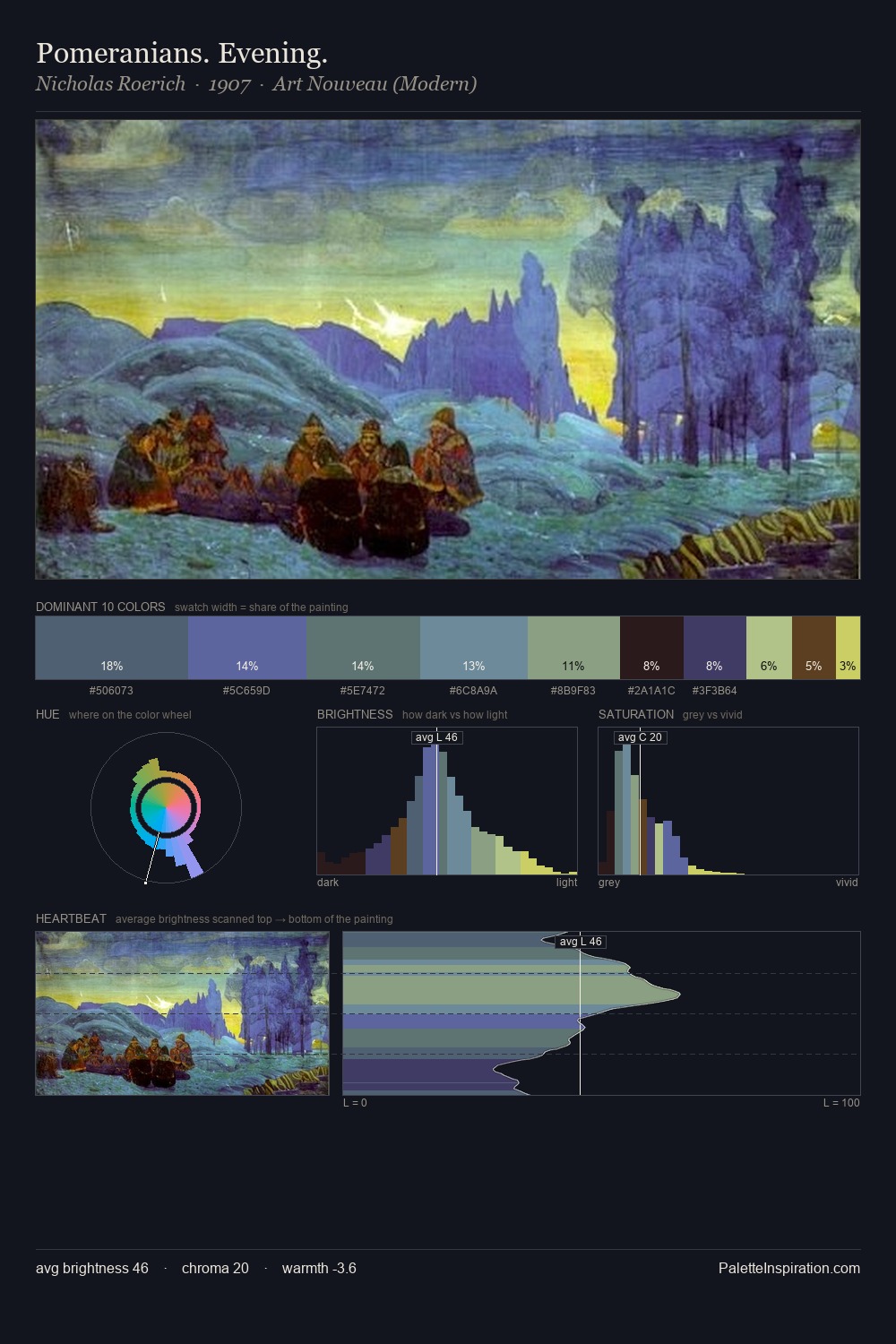Viewport: 896px width, 1344px height.
Task: Choose the 6% pale green swatch
Action: (x=769, y=648)
